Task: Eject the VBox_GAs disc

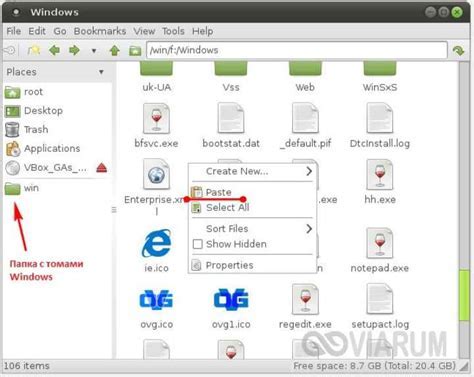Action: pyautogui.click(x=101, y=168)
